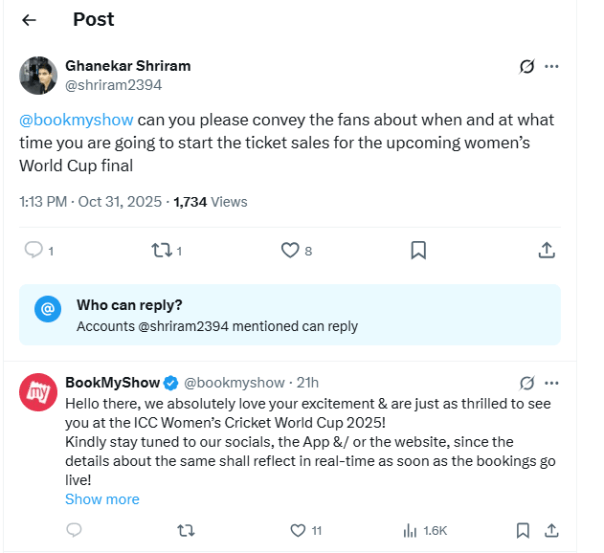Click the back arrow beside Post
Image resolution: width=604 pixels, height=553 pixels.
point(29,20)
